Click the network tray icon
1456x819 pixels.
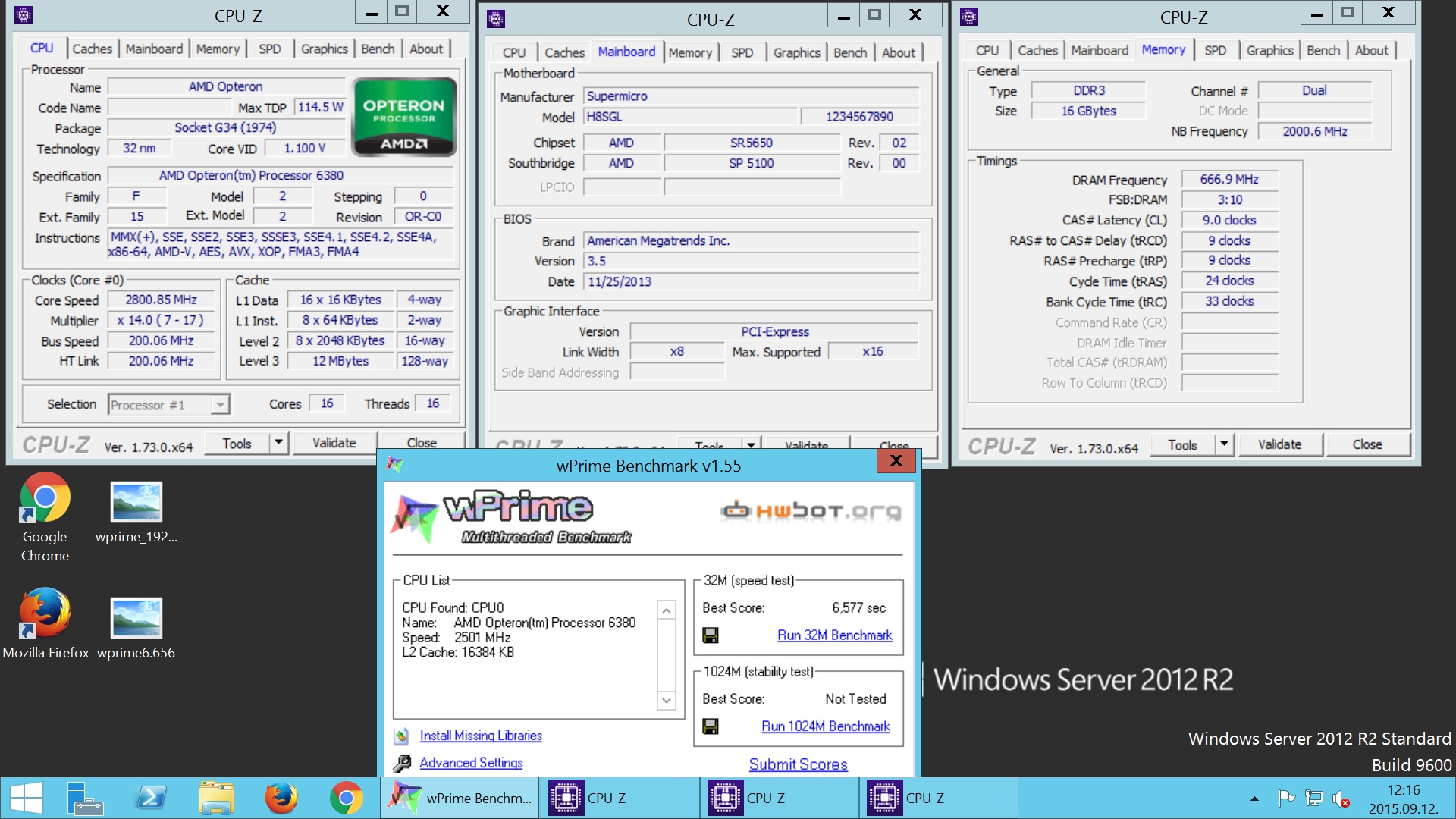click(x=1313, y=799)
